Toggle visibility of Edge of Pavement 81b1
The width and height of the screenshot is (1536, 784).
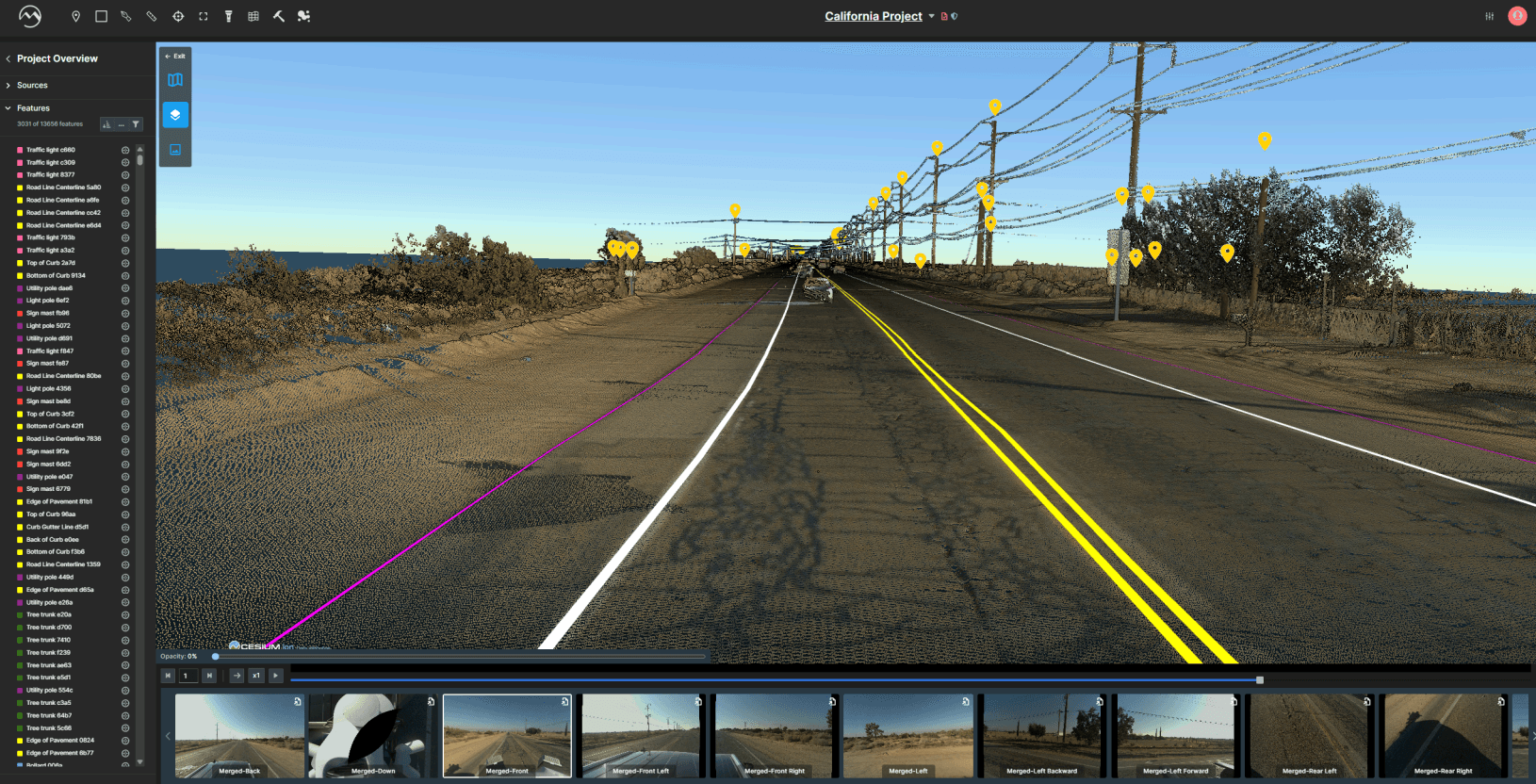point(125,502)
